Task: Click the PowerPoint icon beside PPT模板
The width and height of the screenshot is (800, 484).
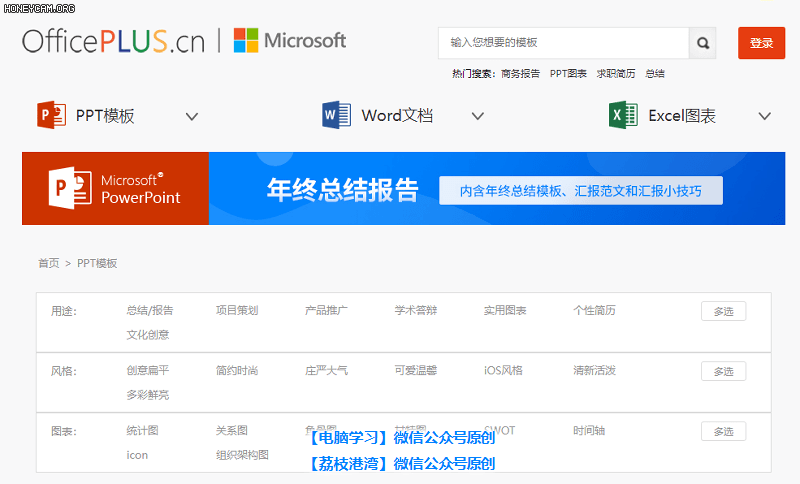Action: click(52, 115)
